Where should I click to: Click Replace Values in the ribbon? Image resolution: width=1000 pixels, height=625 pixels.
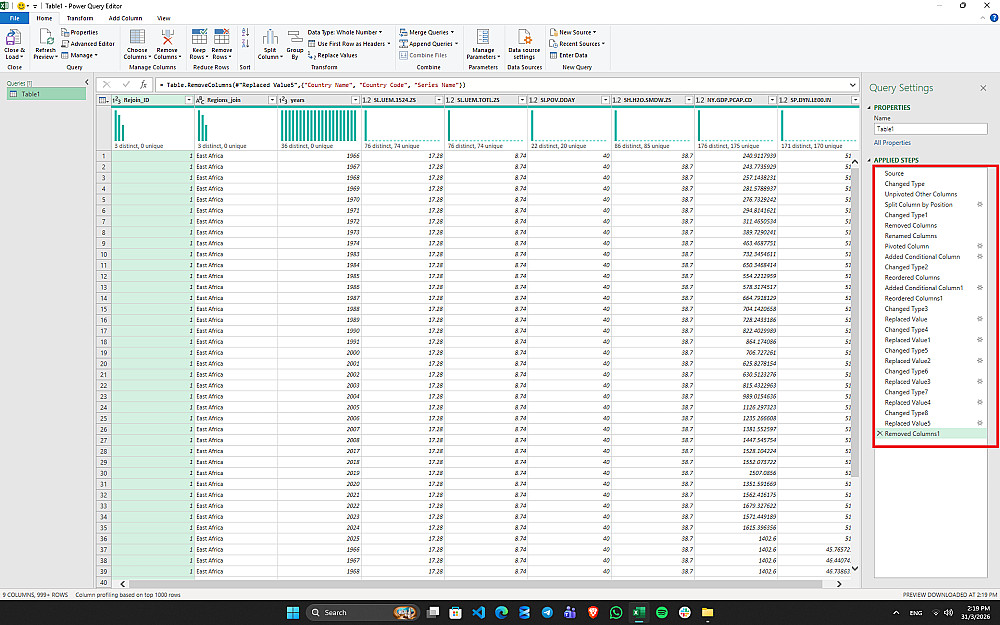333,55
